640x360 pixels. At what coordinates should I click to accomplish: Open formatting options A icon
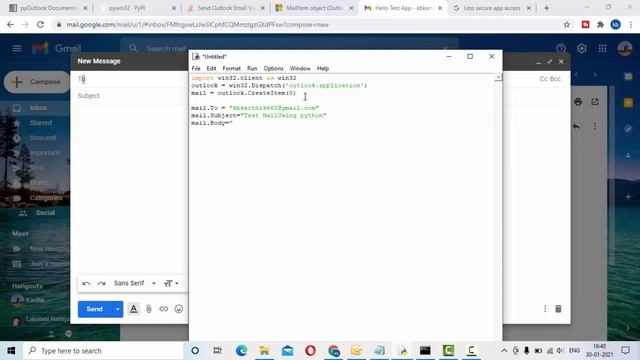click(133, 309)
